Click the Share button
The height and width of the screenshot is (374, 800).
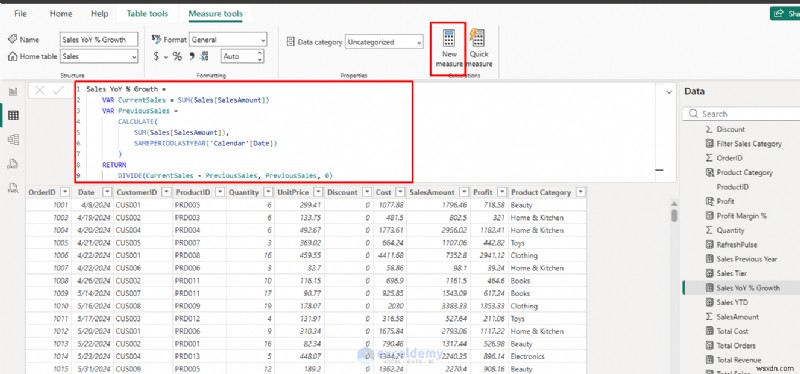coord(785,13)
